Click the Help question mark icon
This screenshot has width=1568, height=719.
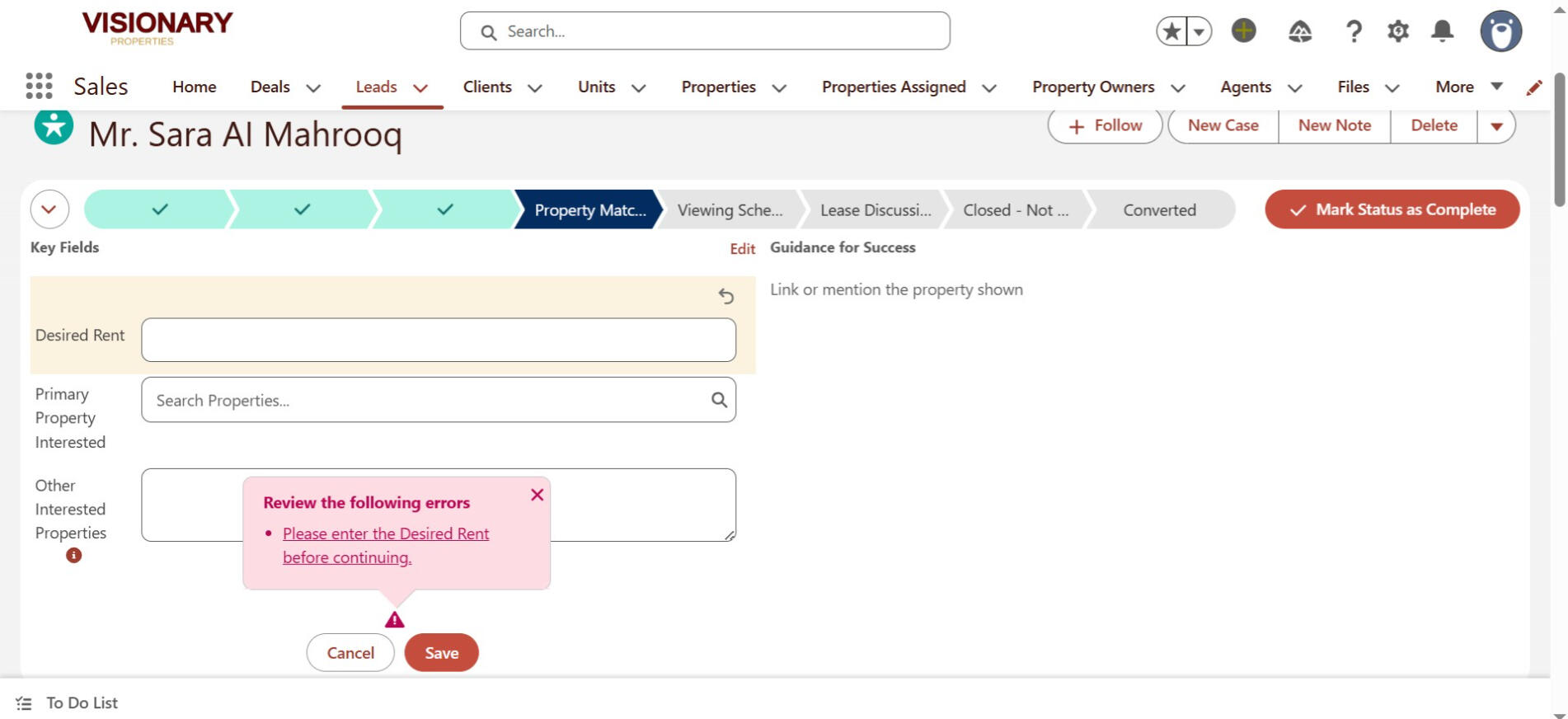coord(1353,31)
